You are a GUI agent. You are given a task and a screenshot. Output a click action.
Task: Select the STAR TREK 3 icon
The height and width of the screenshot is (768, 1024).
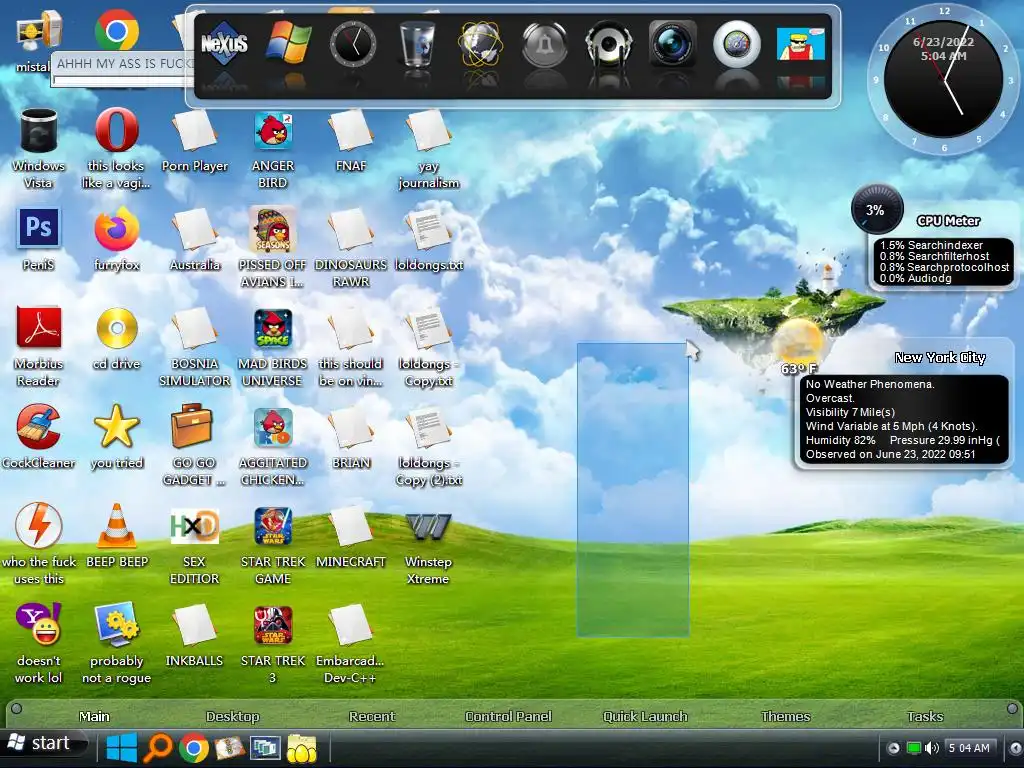pos(273,625)
